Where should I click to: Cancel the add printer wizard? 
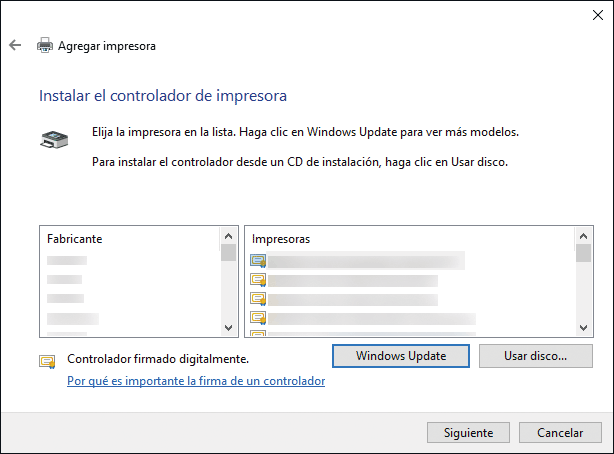(x=560, y=433)
